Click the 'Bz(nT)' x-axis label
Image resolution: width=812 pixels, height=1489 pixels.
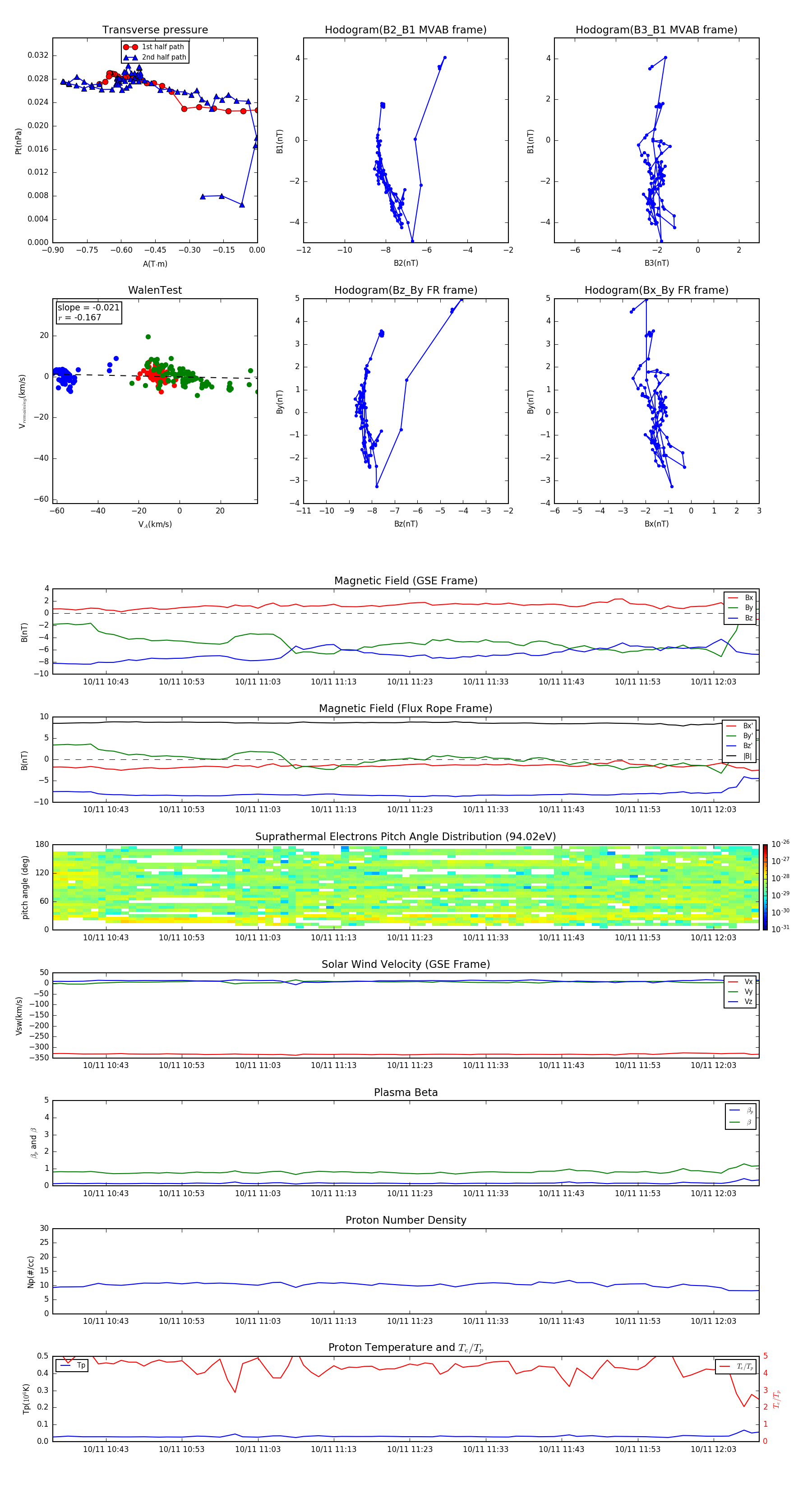click(x=406, y=524)
